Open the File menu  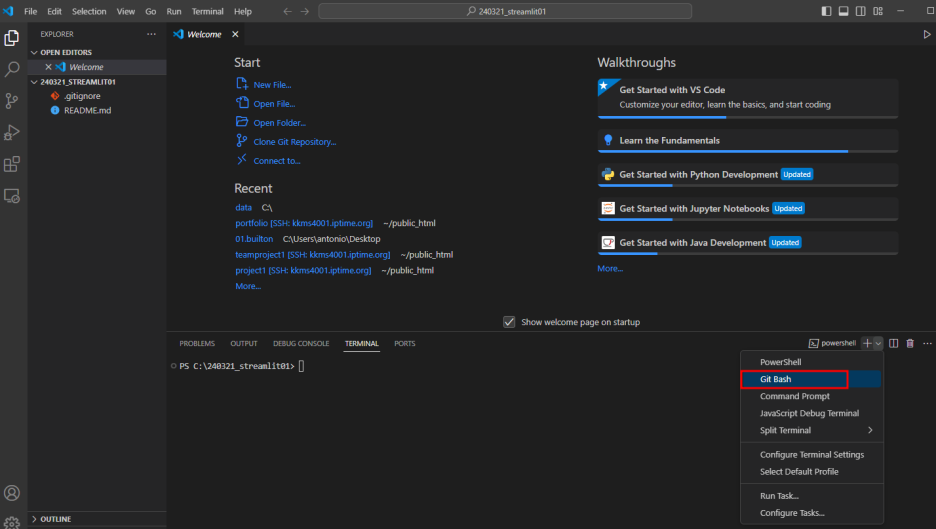click(30, 11)
